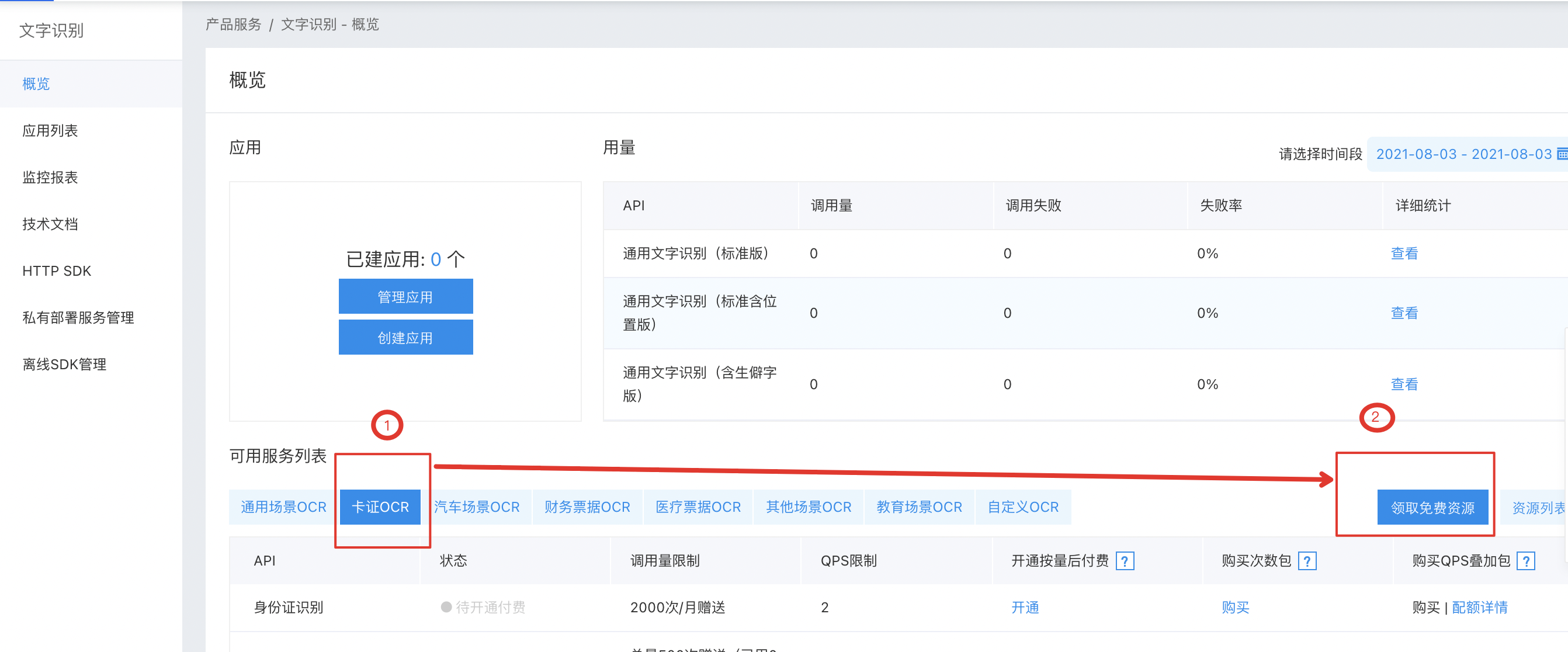Click 调用量 column header
Screen dimensions: 1568x652
coord(831,206)
